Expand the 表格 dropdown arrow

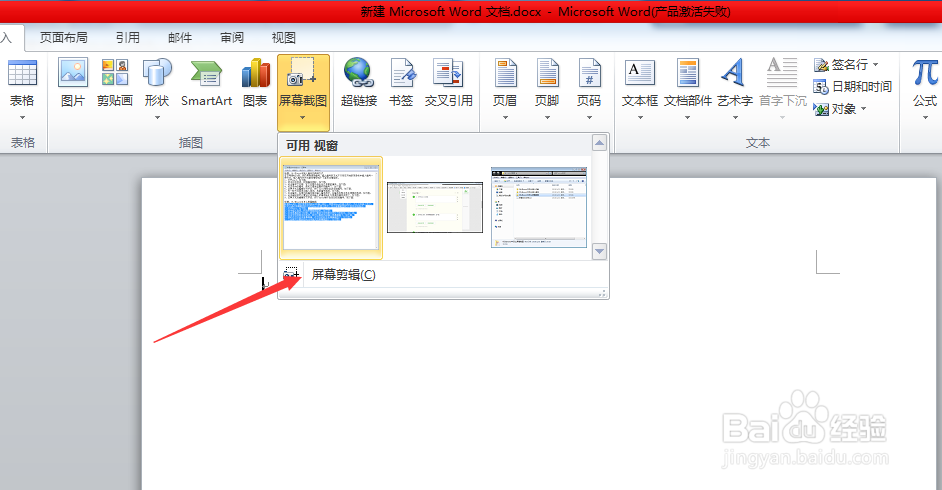point(22,118)
